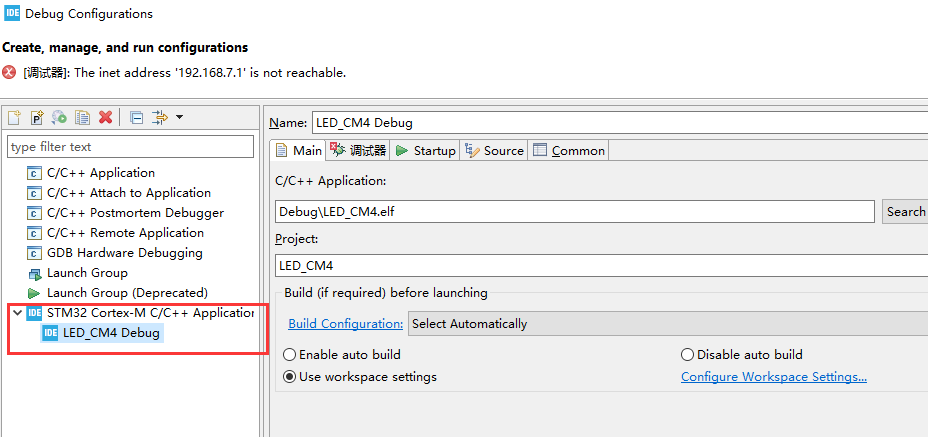The width and height of the screenshot is (928, 437).
Task: Collapse STM32 Cortex-M C/C++ Application node
Action: point(16,313)
